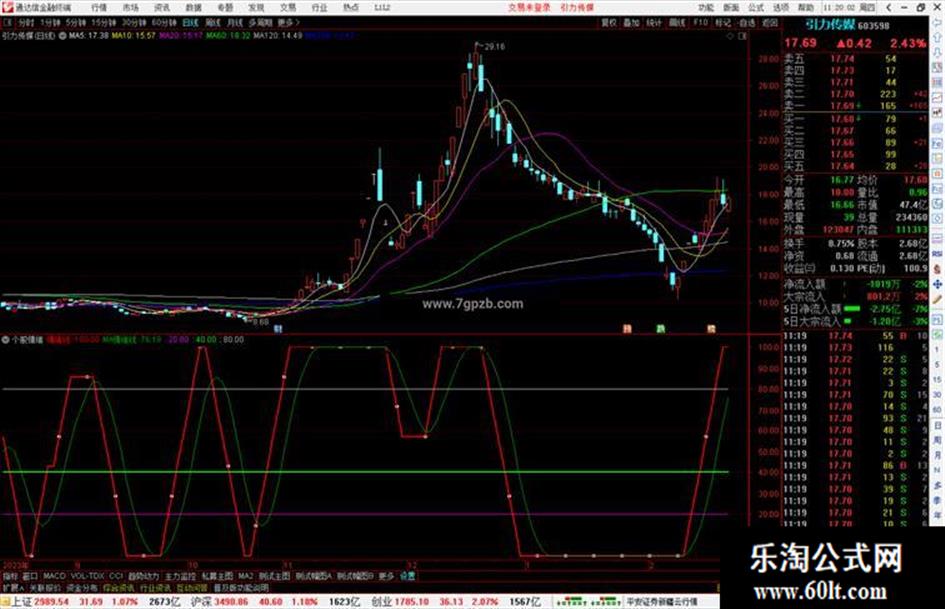Switch chart to 5分钟 period
The height and width of the screenshot is (609, 945).
pos(76,22)
